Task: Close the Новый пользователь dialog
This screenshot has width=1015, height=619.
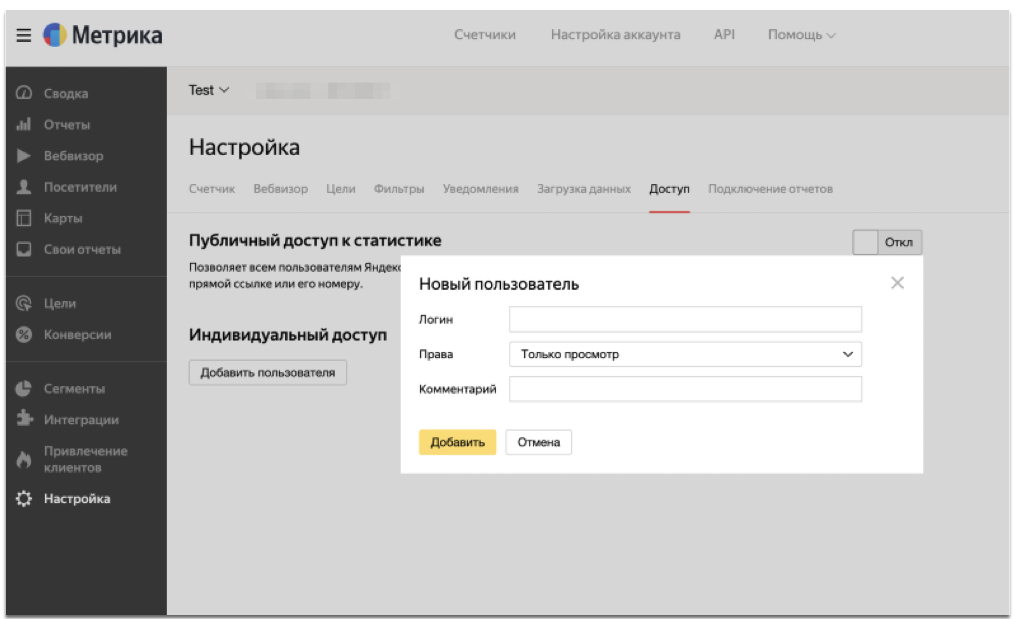Action: pos(897,283)
